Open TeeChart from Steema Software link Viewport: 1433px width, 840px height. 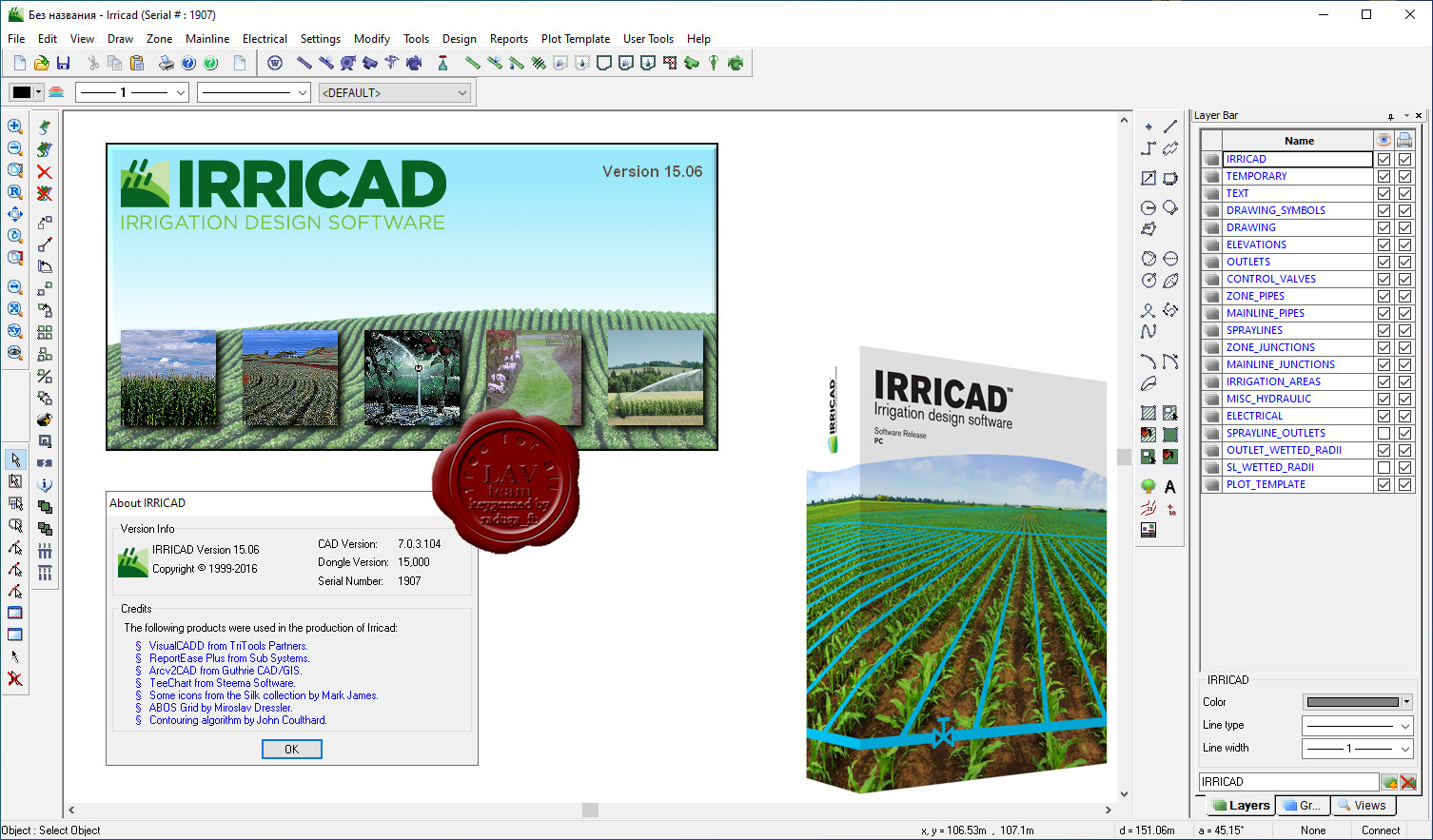click(x=223, y=683)
